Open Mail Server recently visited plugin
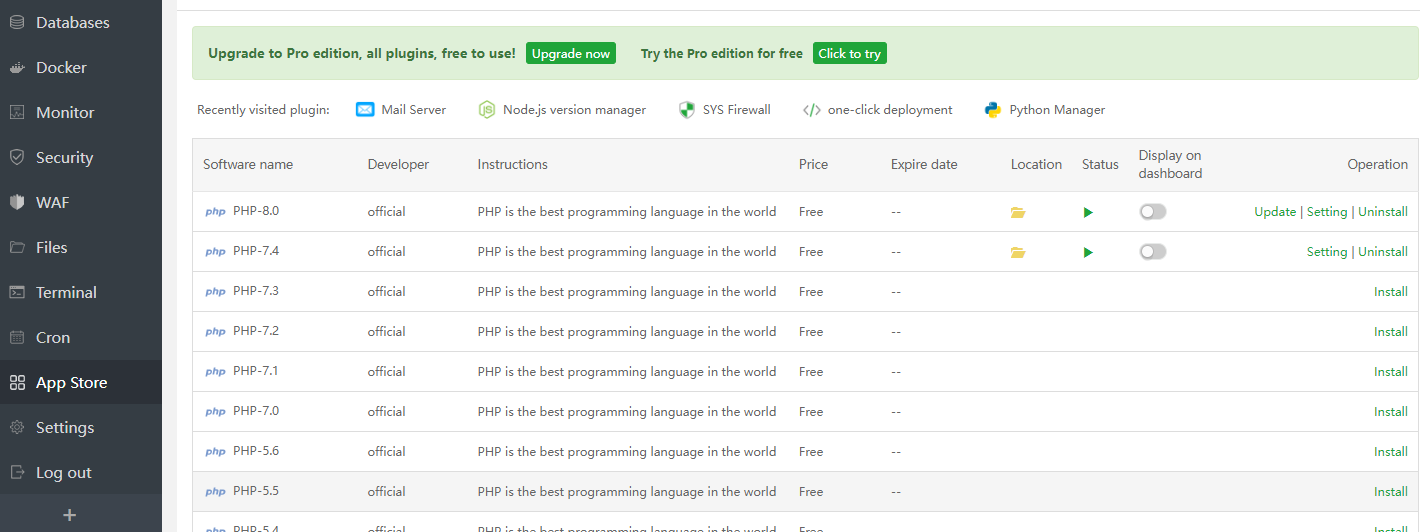The width and height of the screenshot is (1420, 532). tap(401, 110)
